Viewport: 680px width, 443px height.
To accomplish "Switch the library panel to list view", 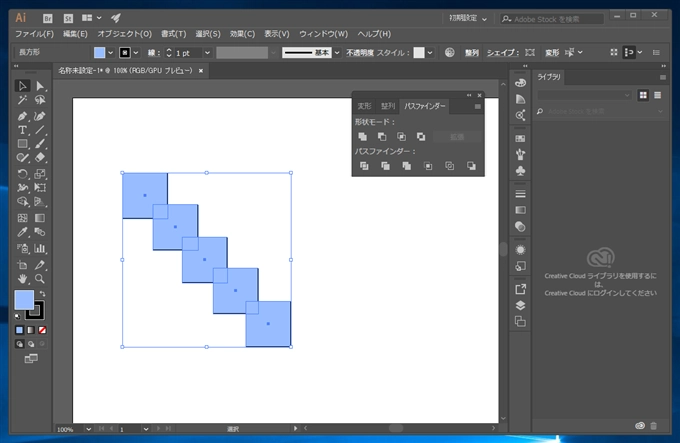I will coord(657,95).
